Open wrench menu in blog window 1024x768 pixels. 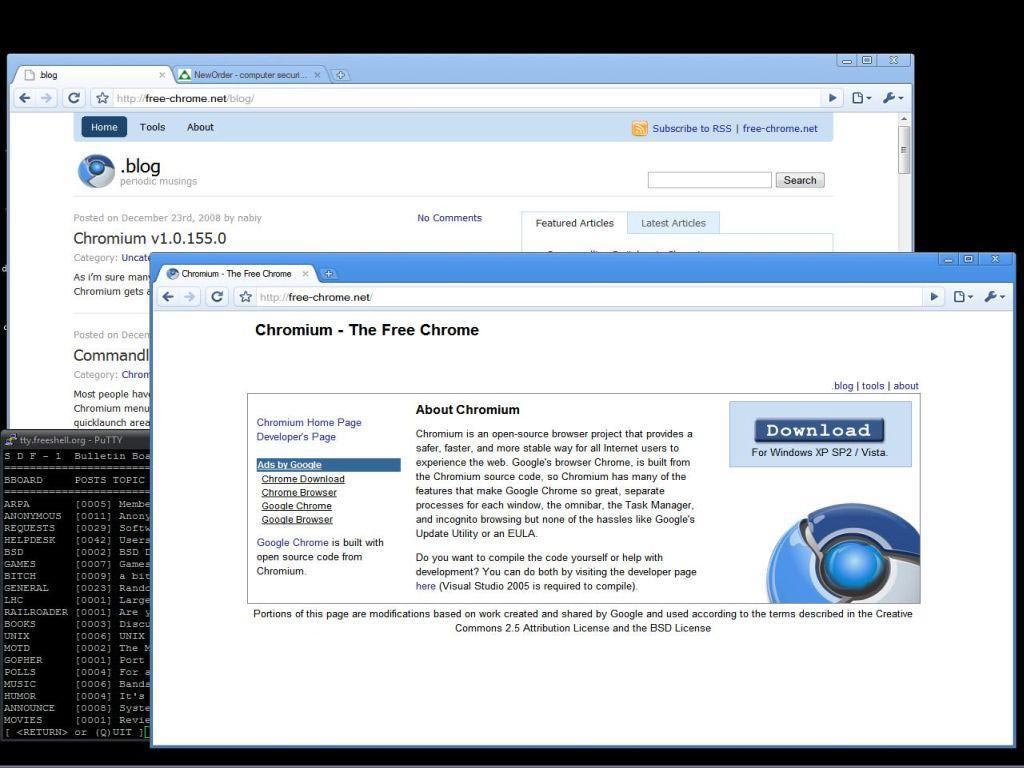click(x=893, y=98)
